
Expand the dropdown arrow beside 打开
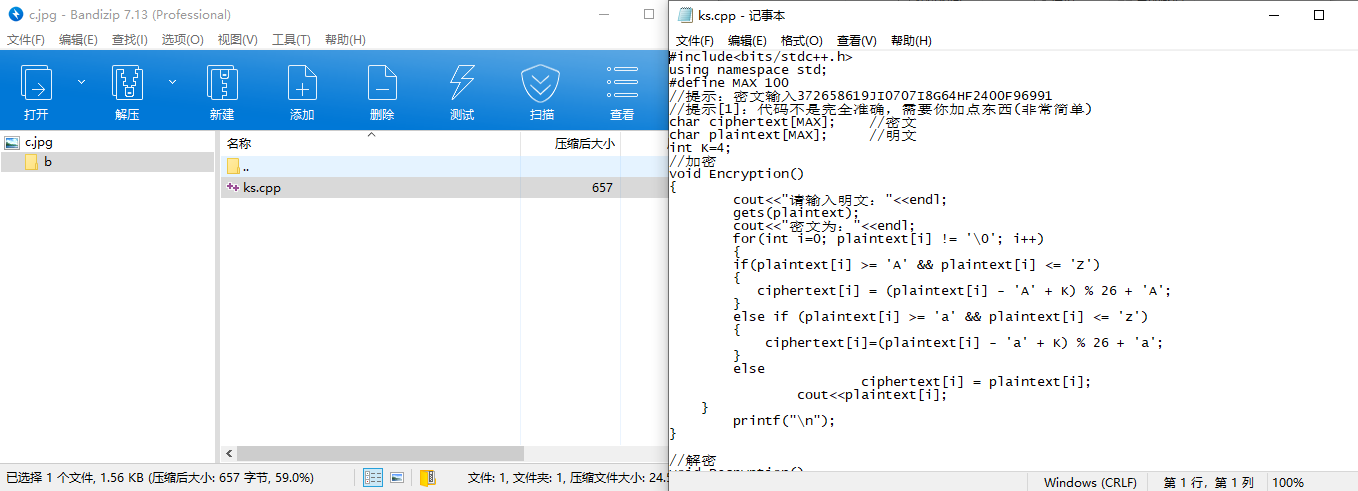[x=82, y=81]
